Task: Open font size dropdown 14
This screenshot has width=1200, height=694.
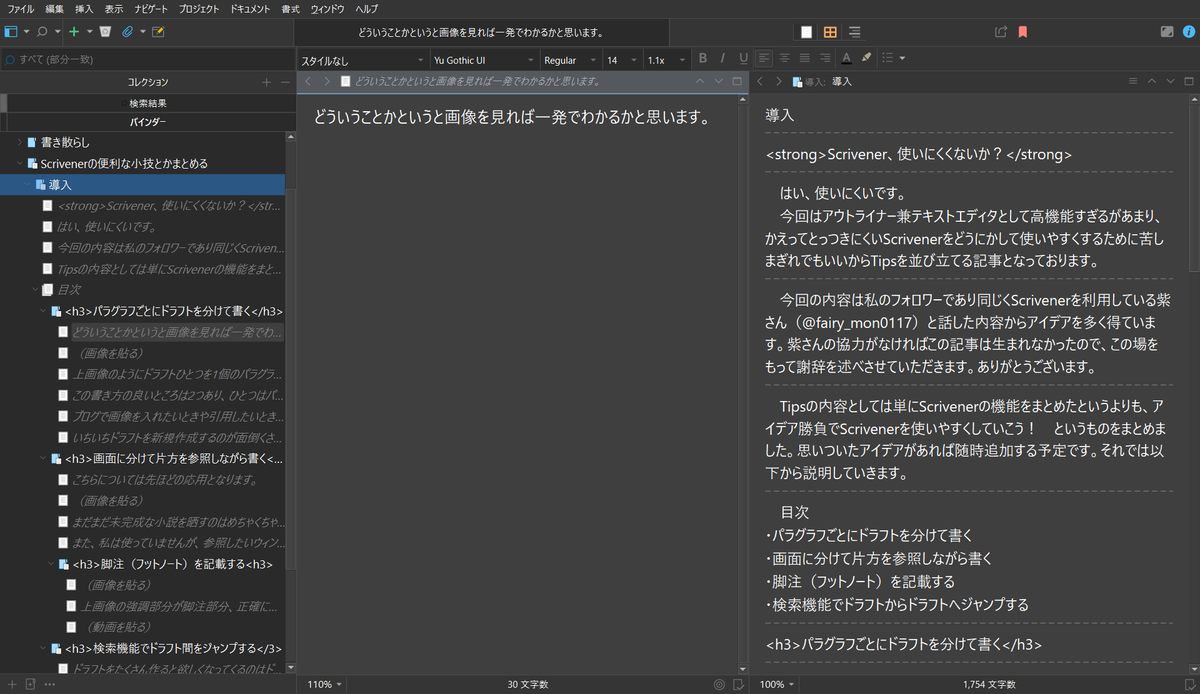Action: [x=622, y=60]
